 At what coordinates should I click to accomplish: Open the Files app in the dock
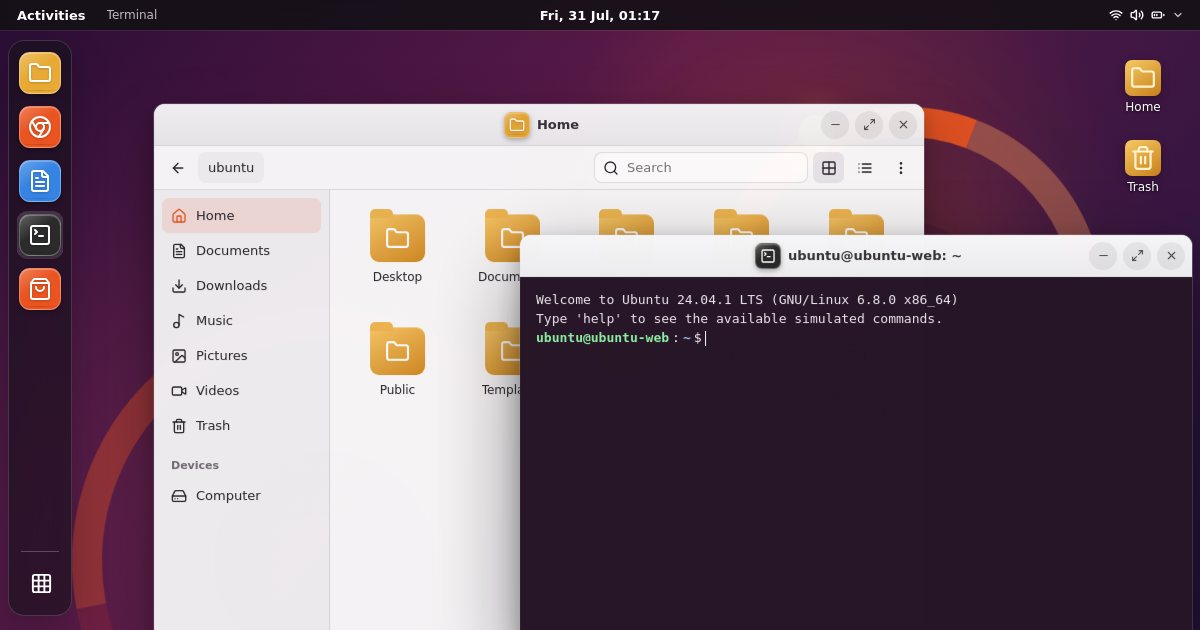pyautogui.click(x=40, y=73)
